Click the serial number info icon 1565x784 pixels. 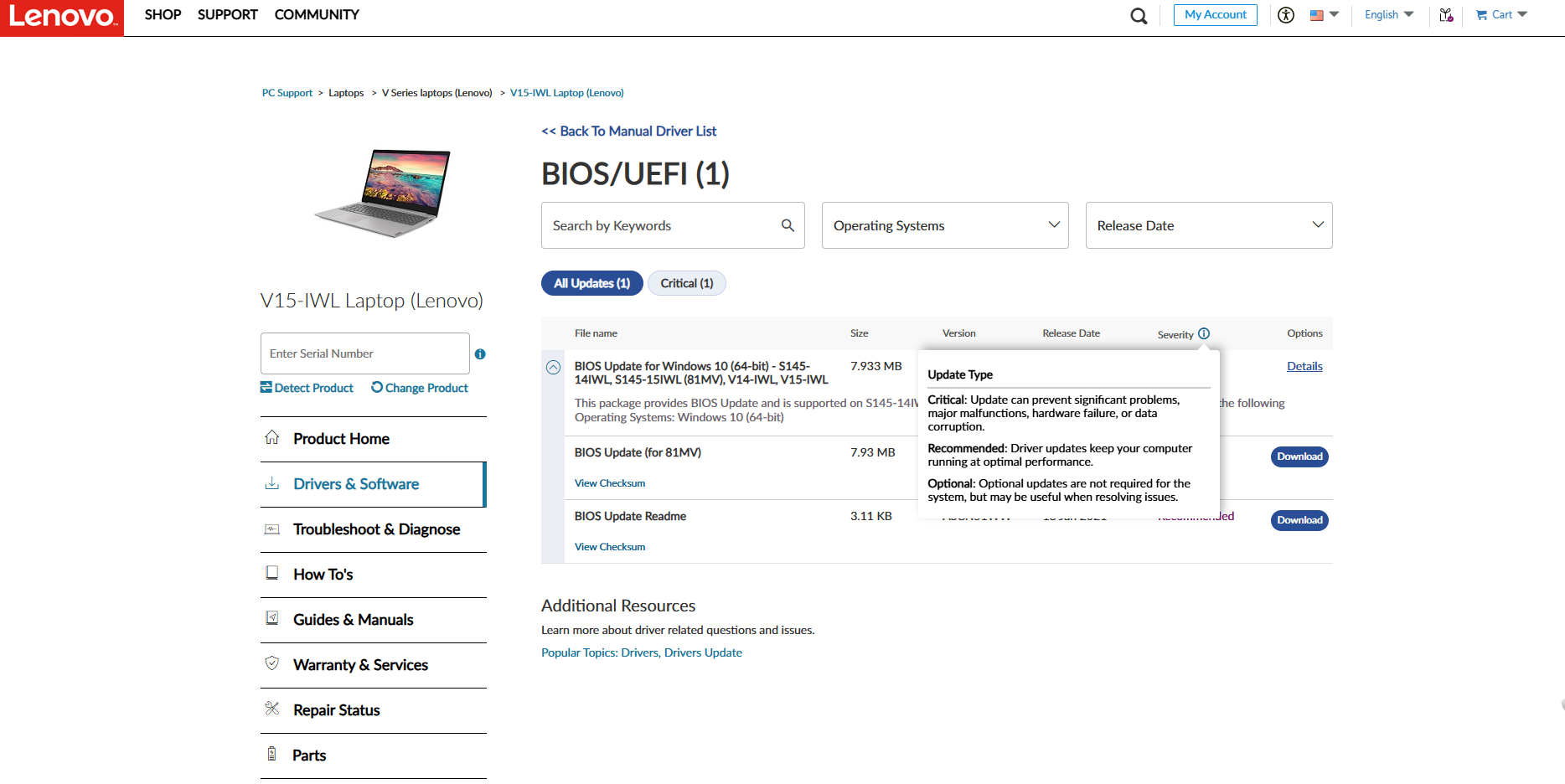pyautogui.click(x=480, y=354)
